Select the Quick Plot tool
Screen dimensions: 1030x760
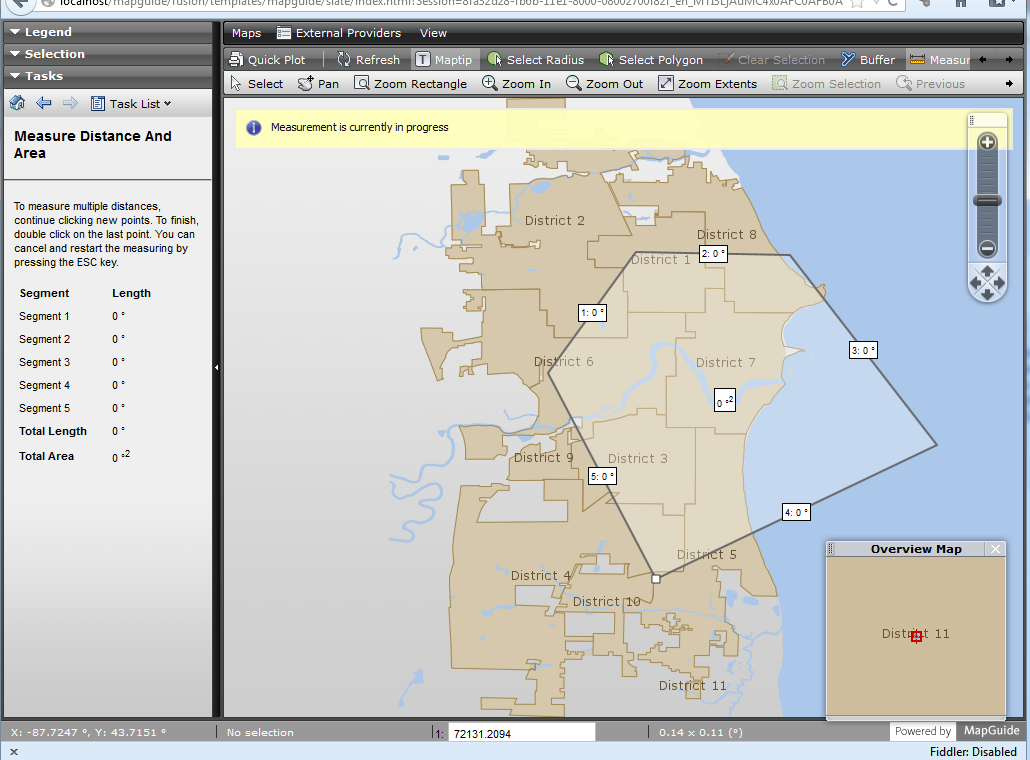pos(272,59)
